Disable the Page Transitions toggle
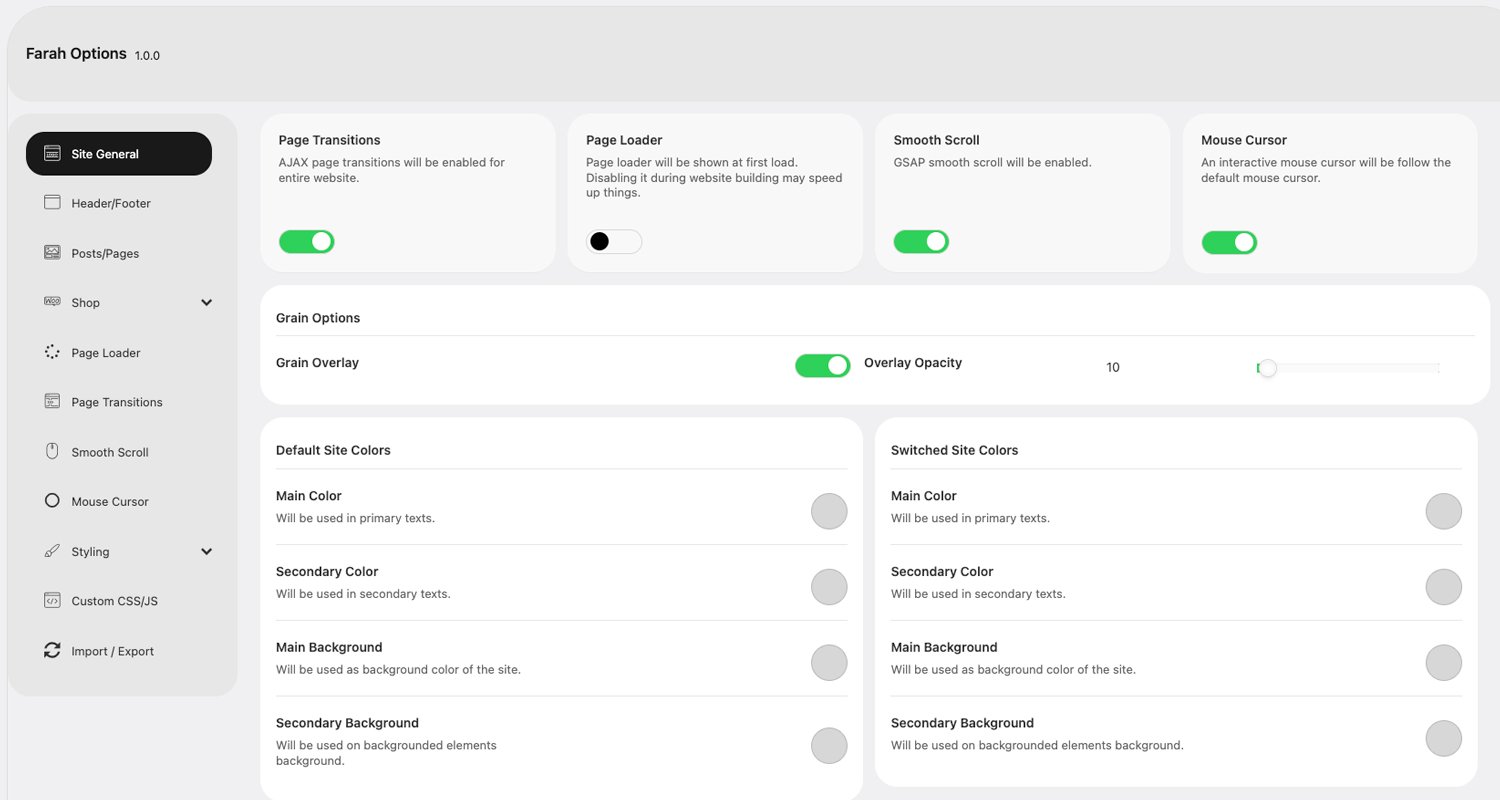 point(306,241)
